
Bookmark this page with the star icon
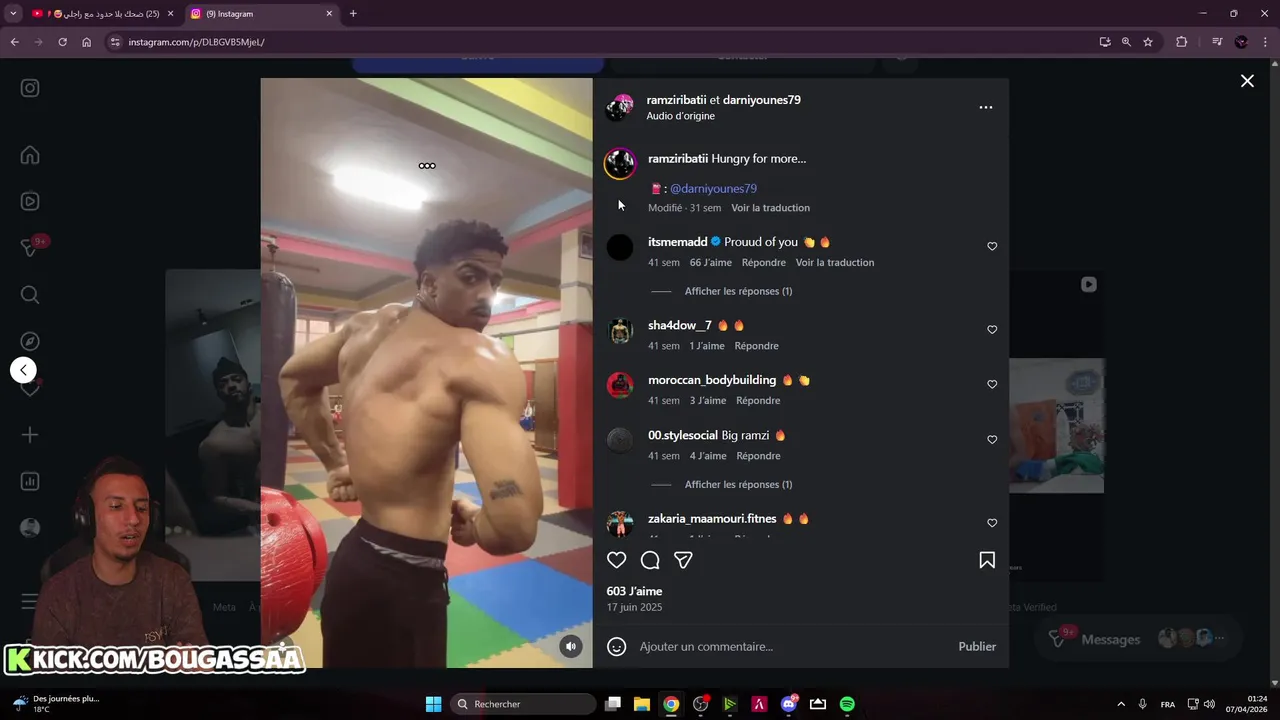1148,42
